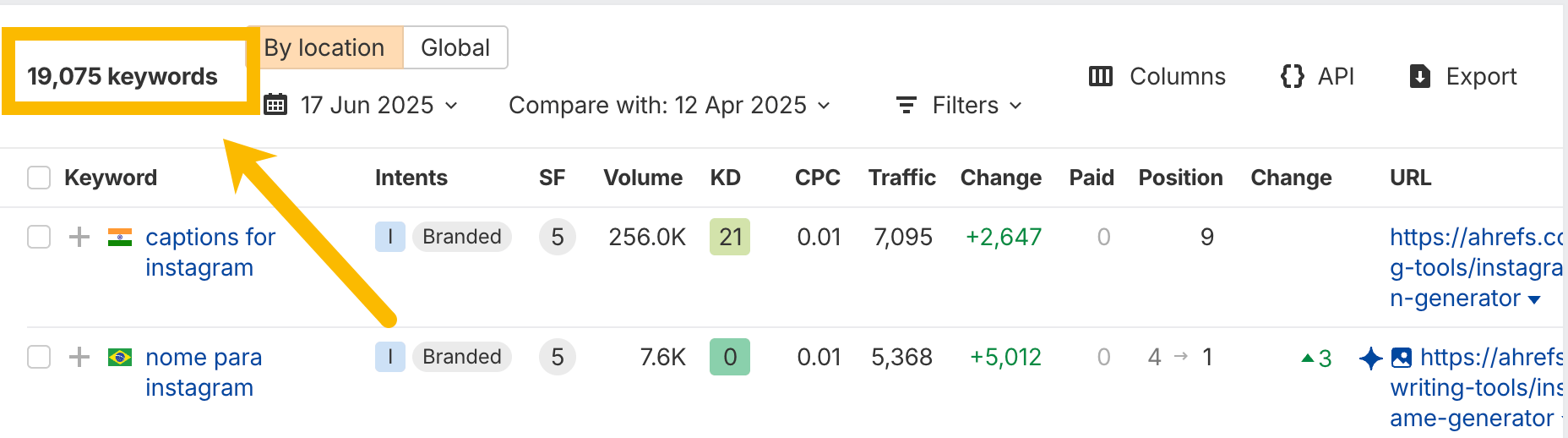Toggle the select-all checkbox in Keyword header

click(39, 178)
